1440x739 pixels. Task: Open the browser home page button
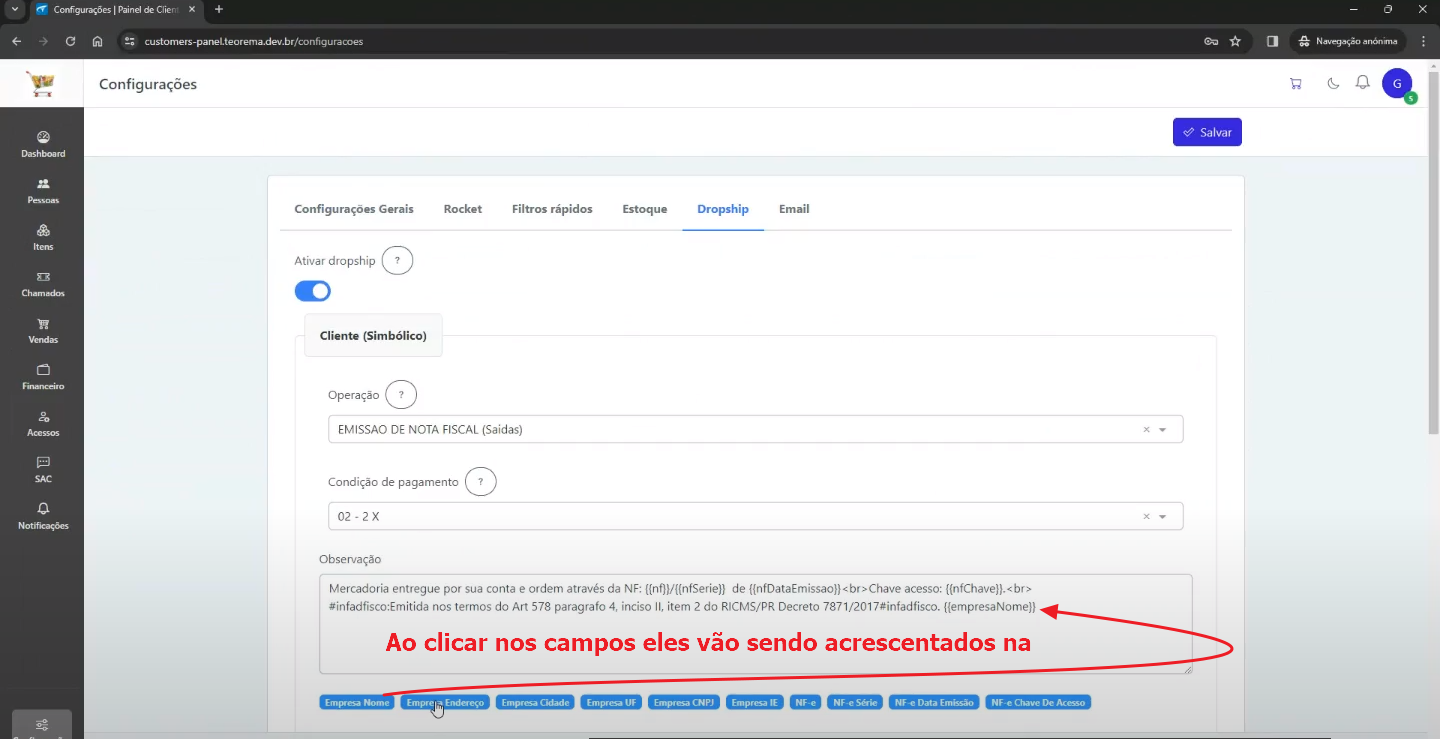(97, 41)
